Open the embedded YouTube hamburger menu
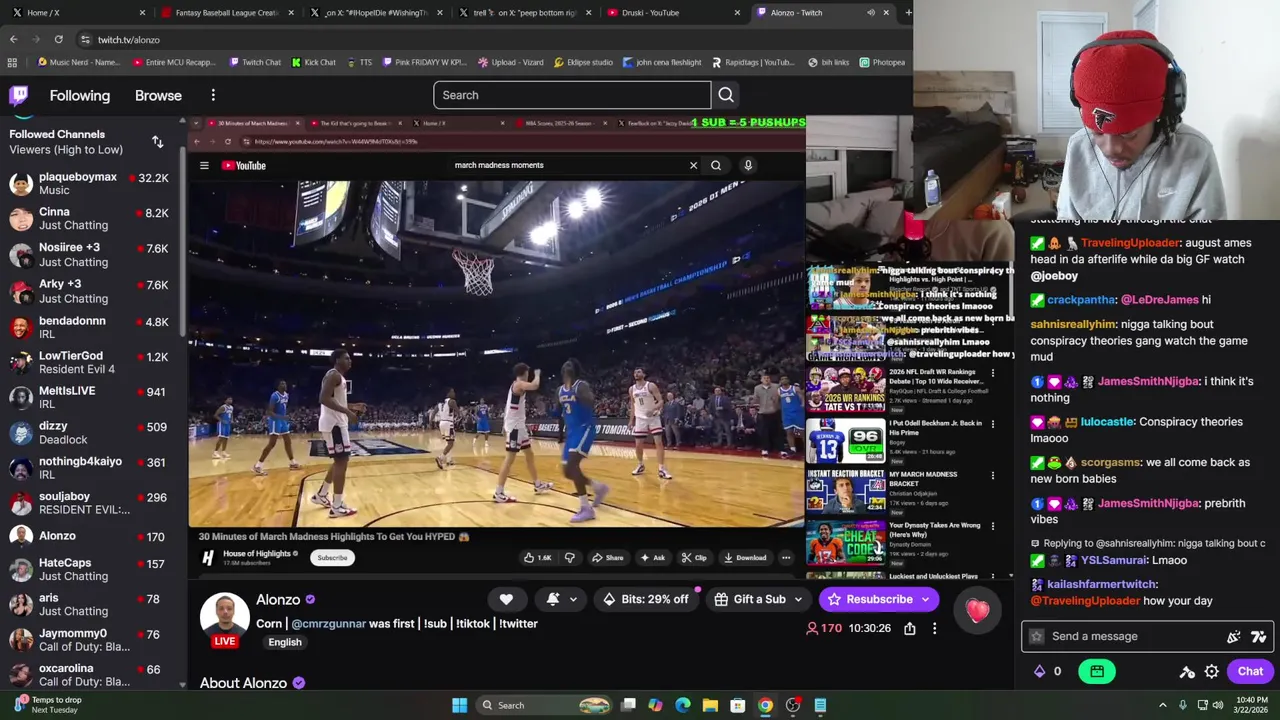Image resolution: width=1280 pixels, height=720 pixels. pyautogui.click(x=204, y=166)
